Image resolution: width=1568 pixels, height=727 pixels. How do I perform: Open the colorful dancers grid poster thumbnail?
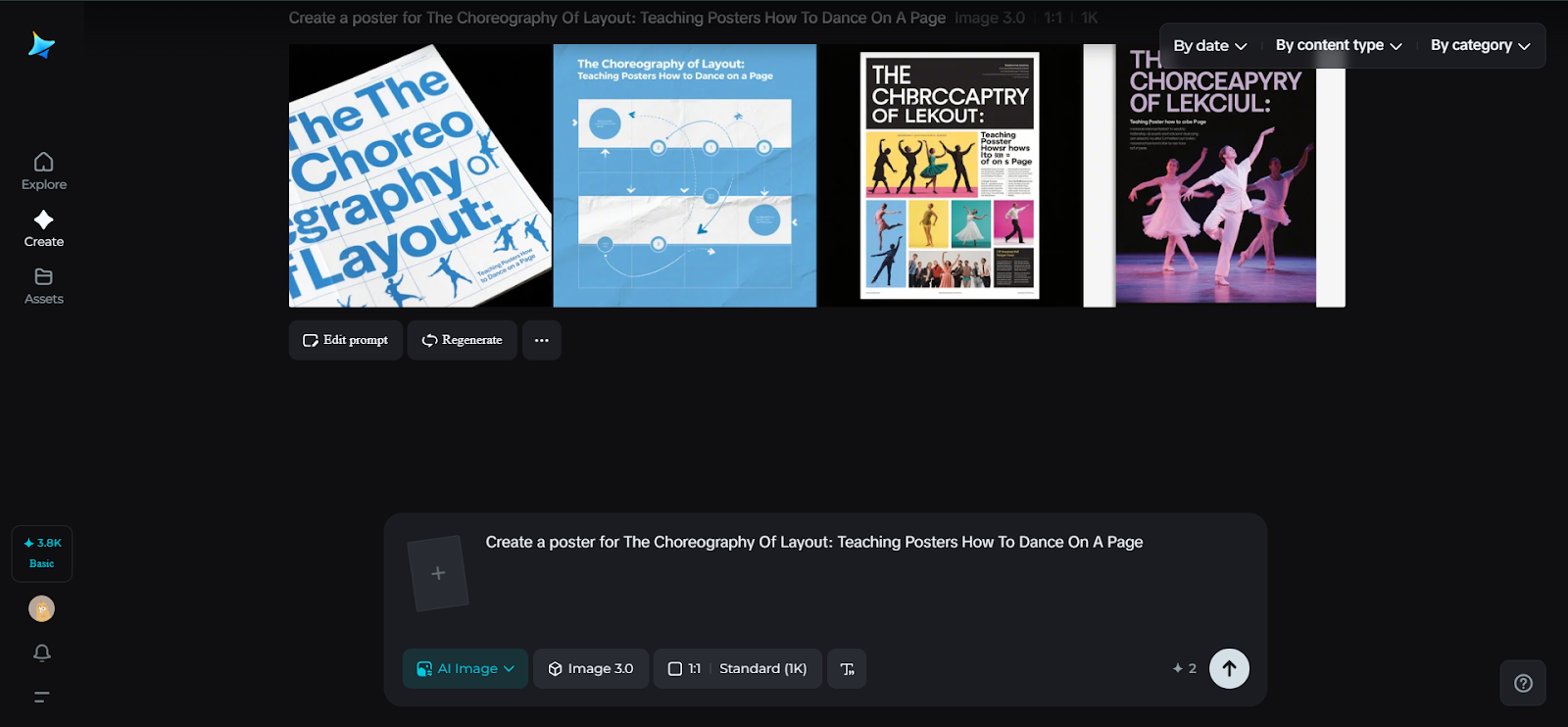point(950,175)
